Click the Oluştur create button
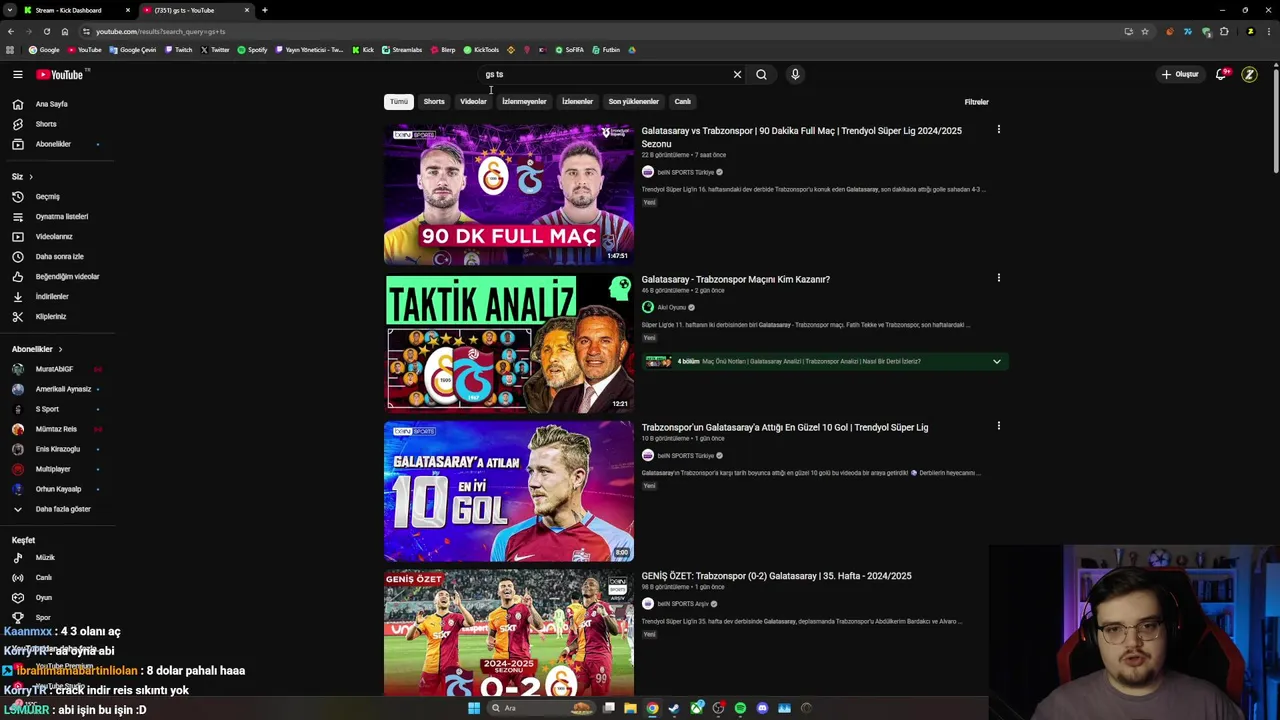The image size is (1280, 720). tap(1180, 74)
